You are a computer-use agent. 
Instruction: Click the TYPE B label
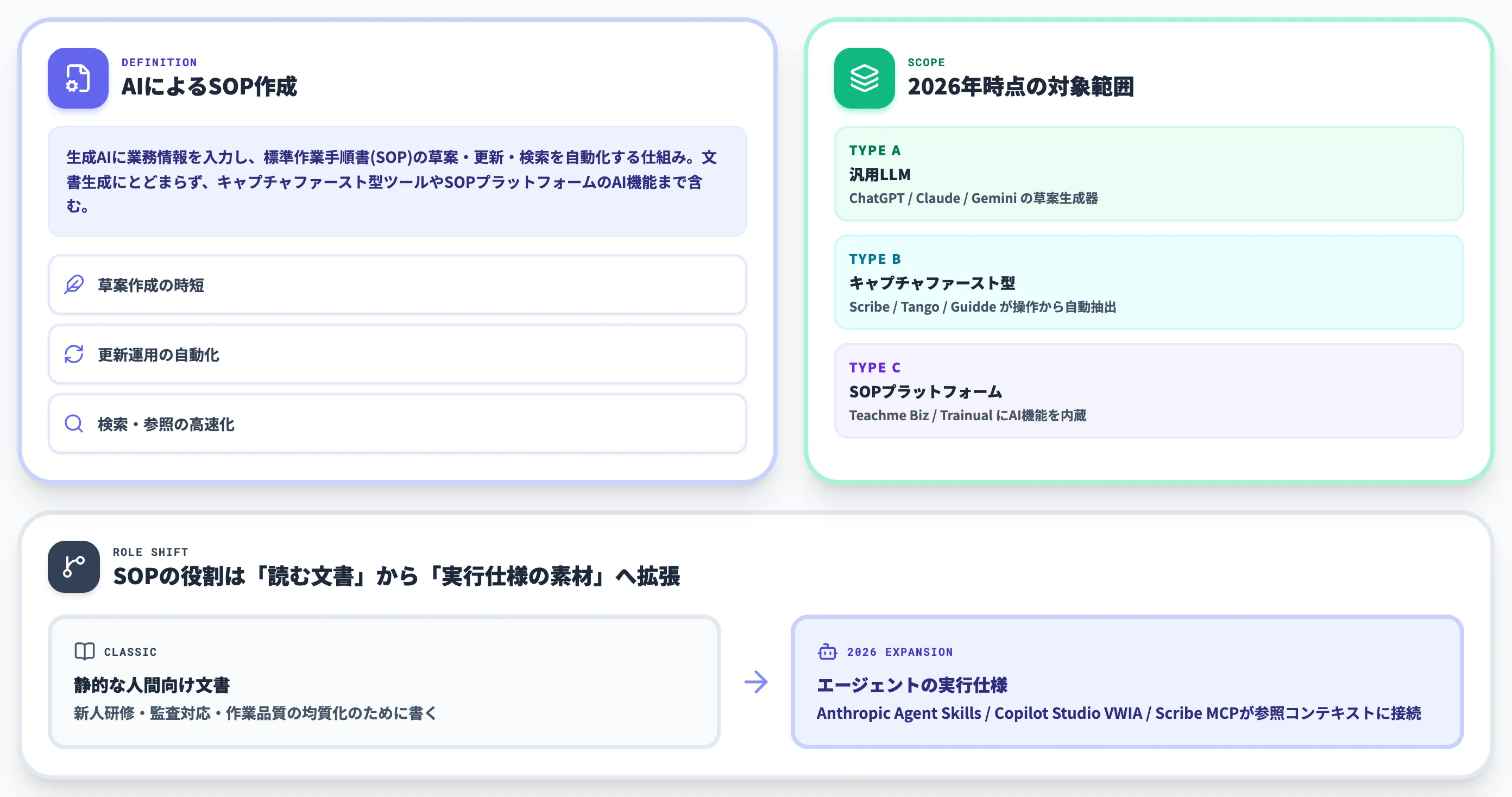coord(874,259)
